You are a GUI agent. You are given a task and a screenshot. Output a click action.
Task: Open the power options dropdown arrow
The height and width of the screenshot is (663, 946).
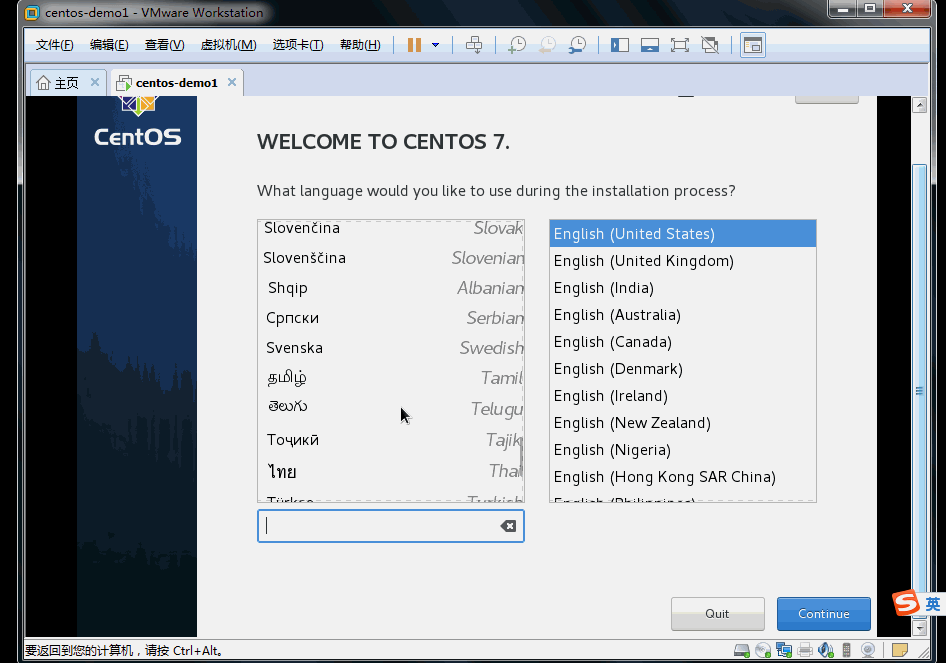(x=436, y=45)
